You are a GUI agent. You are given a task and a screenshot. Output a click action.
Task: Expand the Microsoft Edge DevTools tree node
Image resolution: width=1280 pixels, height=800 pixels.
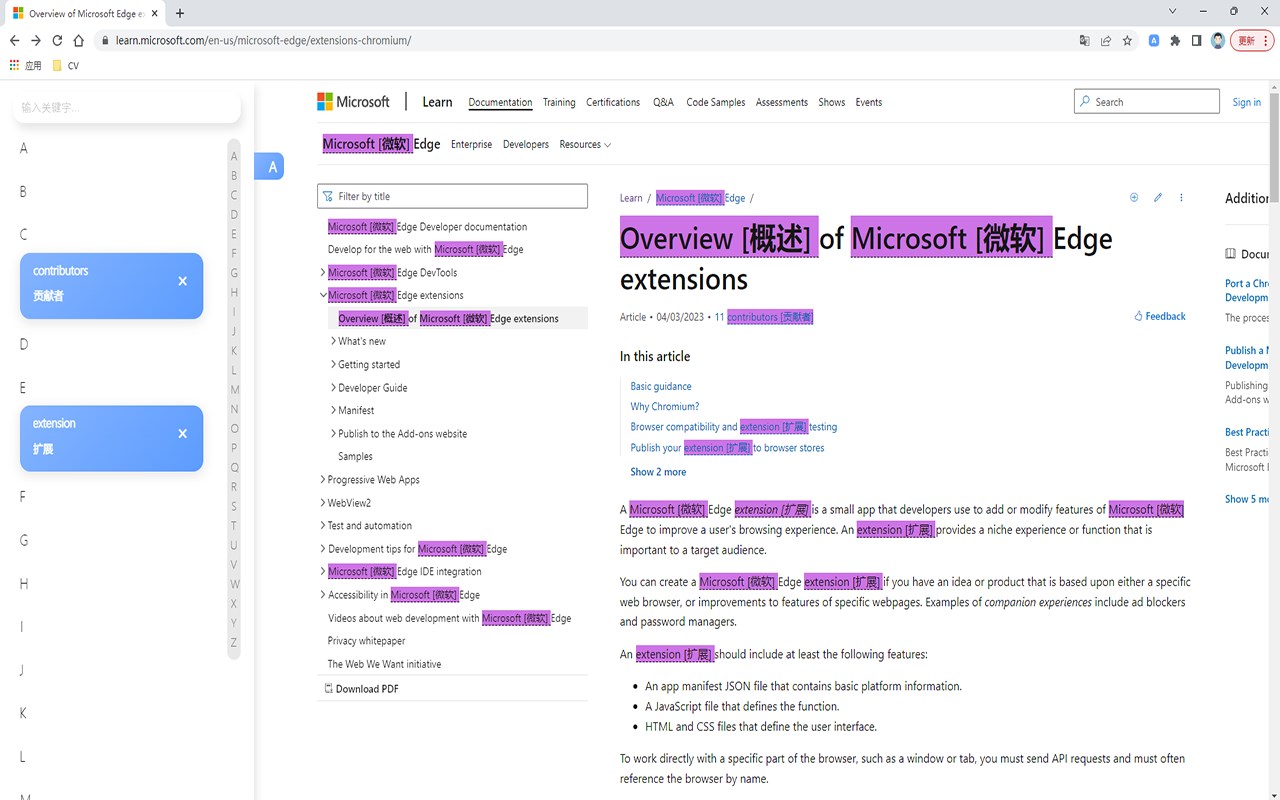323,272
